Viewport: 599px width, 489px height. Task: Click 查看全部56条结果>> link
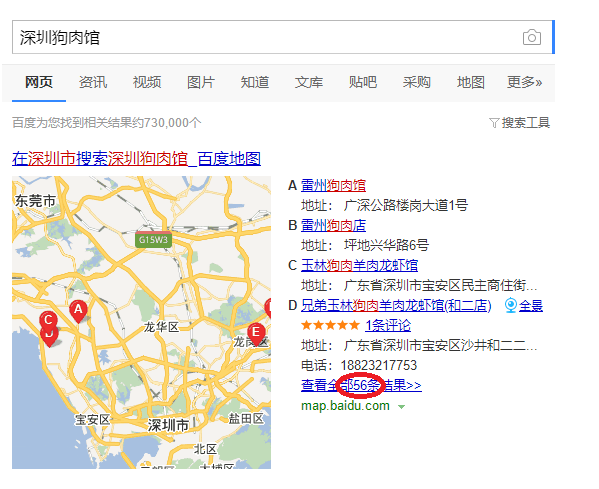click(361, 385)
